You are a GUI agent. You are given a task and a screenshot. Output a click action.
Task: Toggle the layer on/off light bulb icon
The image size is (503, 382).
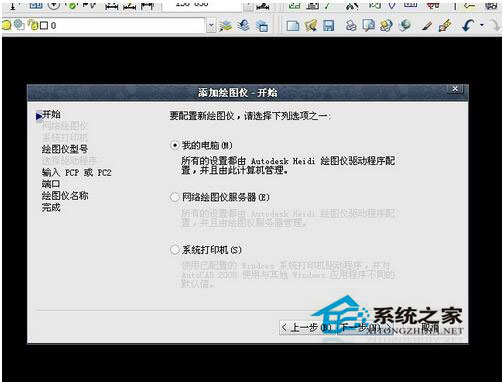tap(7, 25)
